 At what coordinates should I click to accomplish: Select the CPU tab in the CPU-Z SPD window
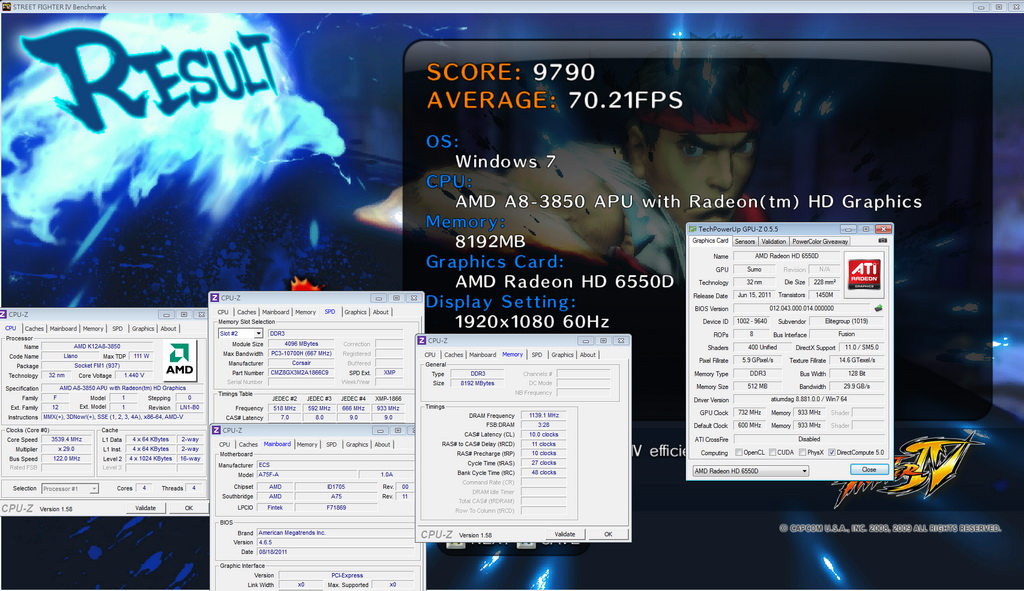[x=223, y=312]
